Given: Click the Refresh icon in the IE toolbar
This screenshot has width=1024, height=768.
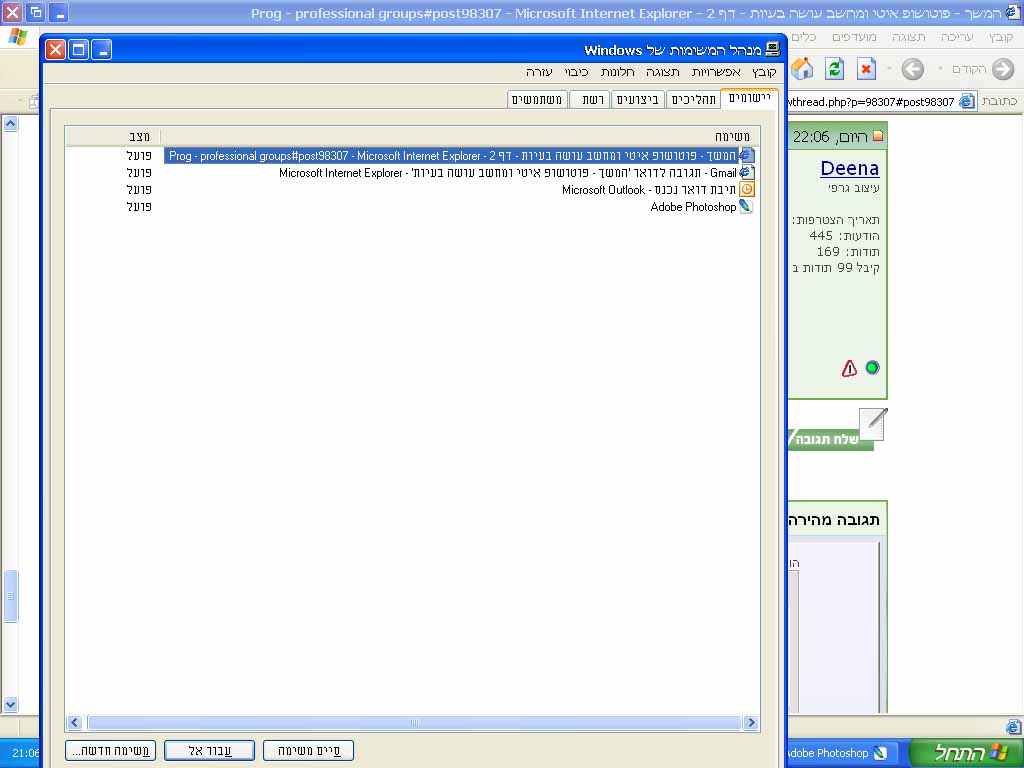Looking at the screenshot, I should (834, 69).
